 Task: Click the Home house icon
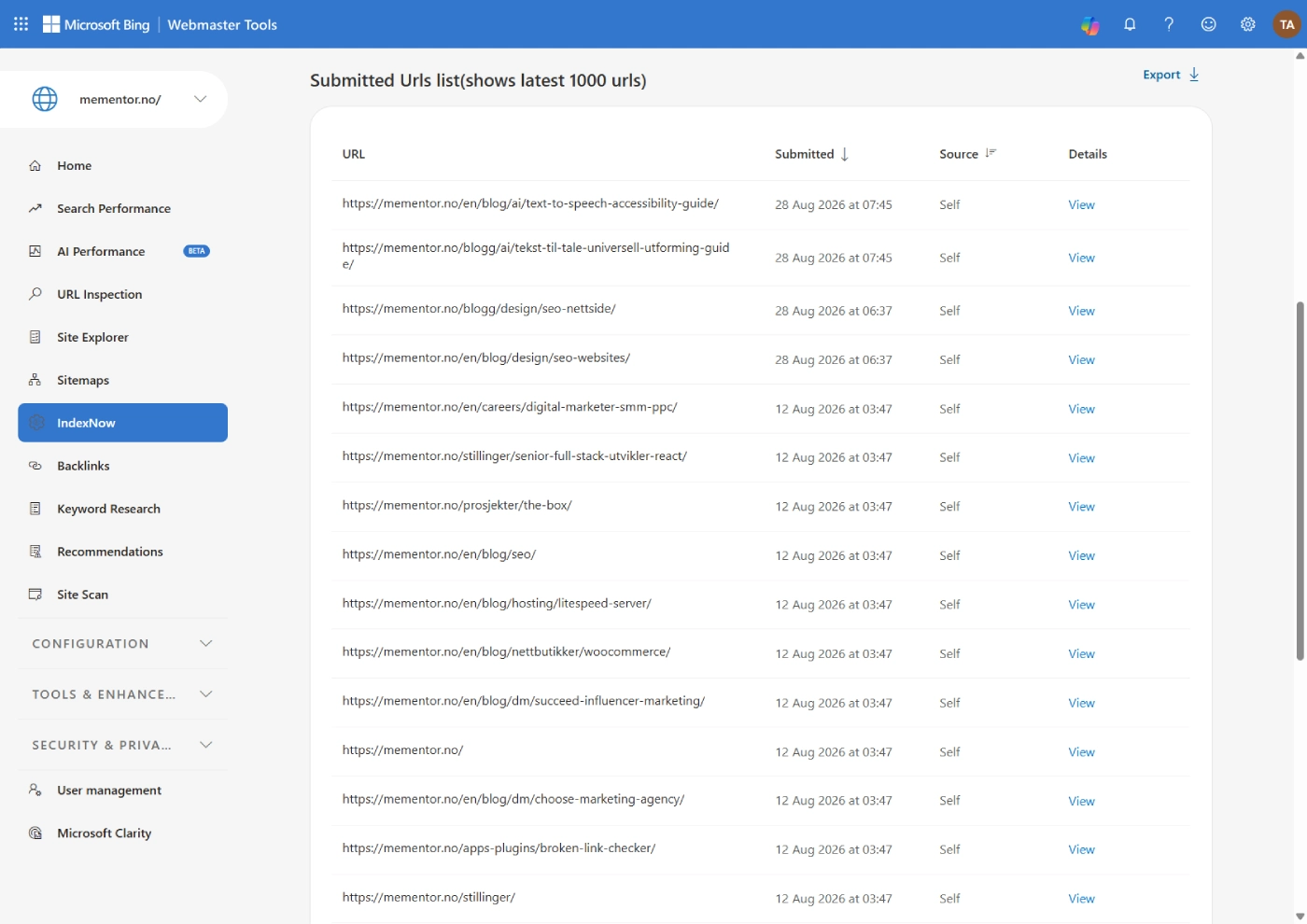pos(35,165)
